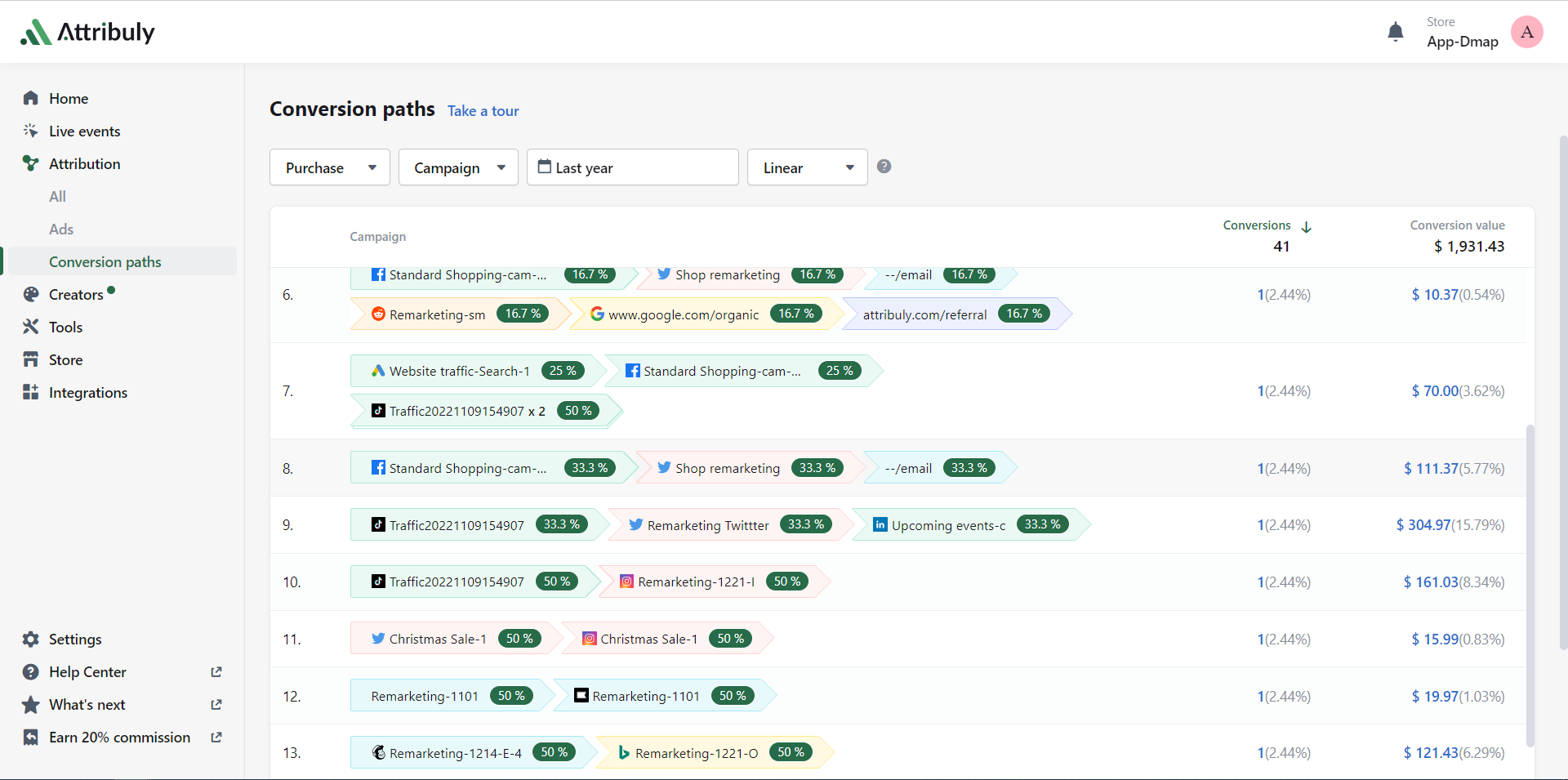Open the Linear attribution model dropdown
The image size is (1568, 780).
click(807, 167)
